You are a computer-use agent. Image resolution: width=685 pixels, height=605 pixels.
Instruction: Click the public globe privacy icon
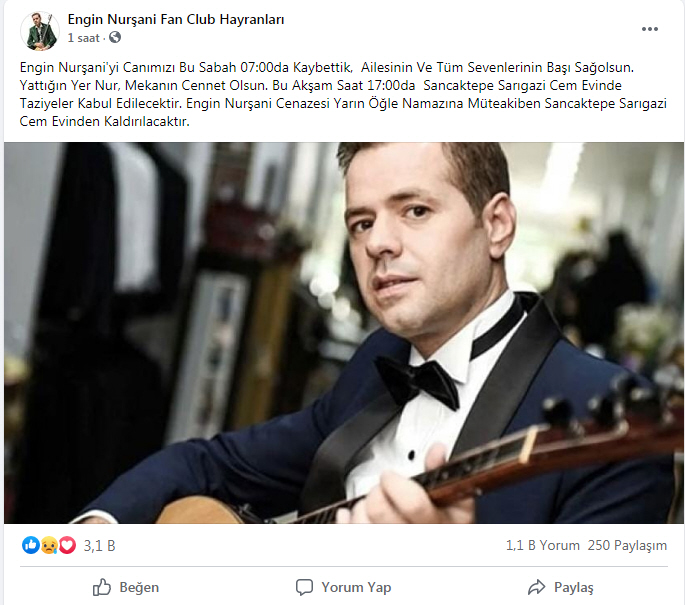click(x=115, y=38)
